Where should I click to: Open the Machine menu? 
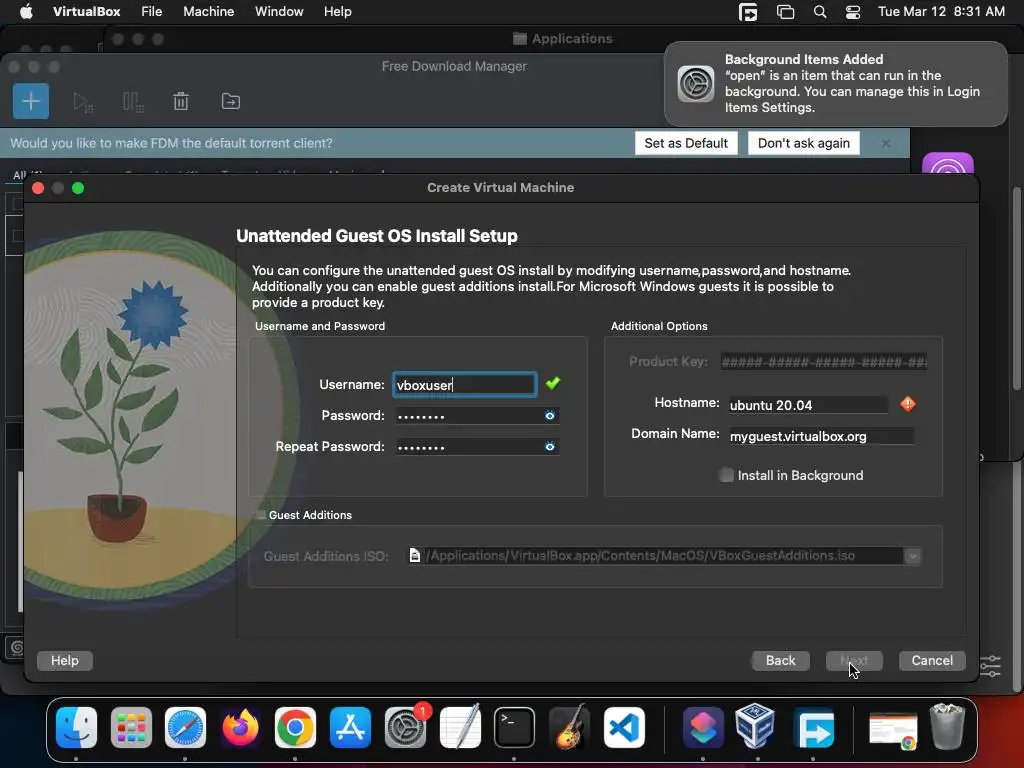(208, 12)
